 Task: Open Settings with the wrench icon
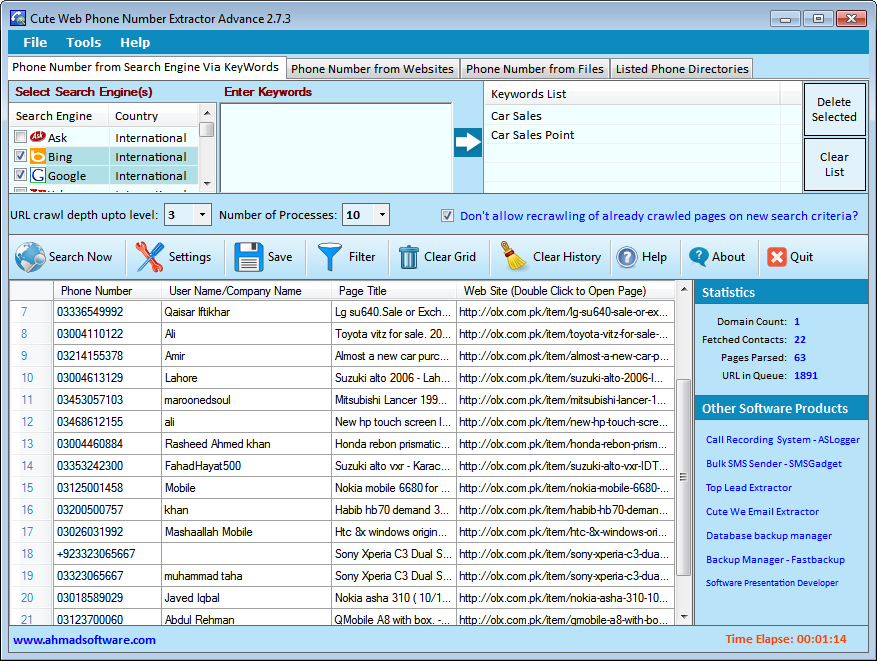tap(150, 257)
